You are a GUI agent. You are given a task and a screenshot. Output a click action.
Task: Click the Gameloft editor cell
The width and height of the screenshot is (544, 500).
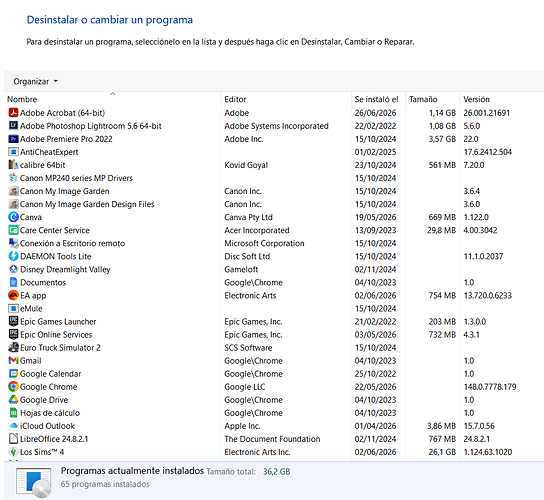point(241,269)
